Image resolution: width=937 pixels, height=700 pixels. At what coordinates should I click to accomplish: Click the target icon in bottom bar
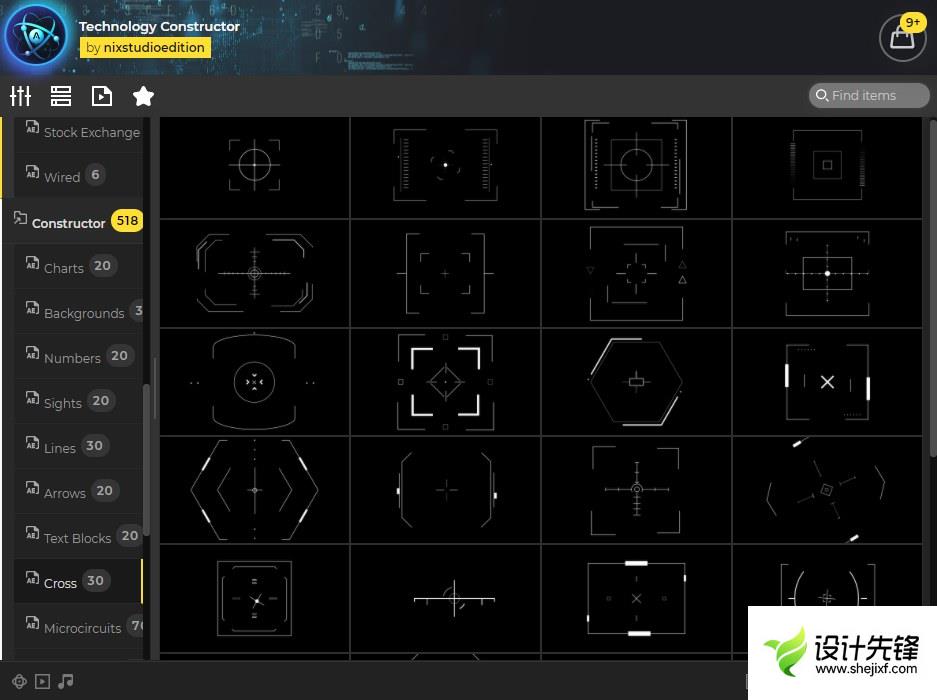pyautogui.click(x=20, y=681)
